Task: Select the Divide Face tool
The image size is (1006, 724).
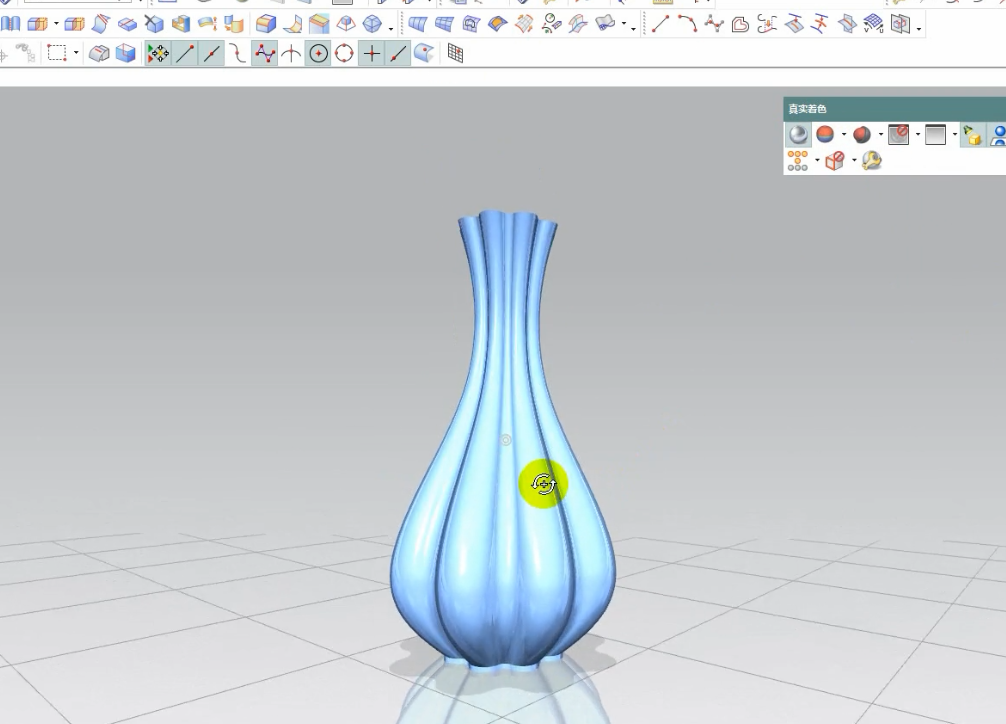Action: click(127, 24)
